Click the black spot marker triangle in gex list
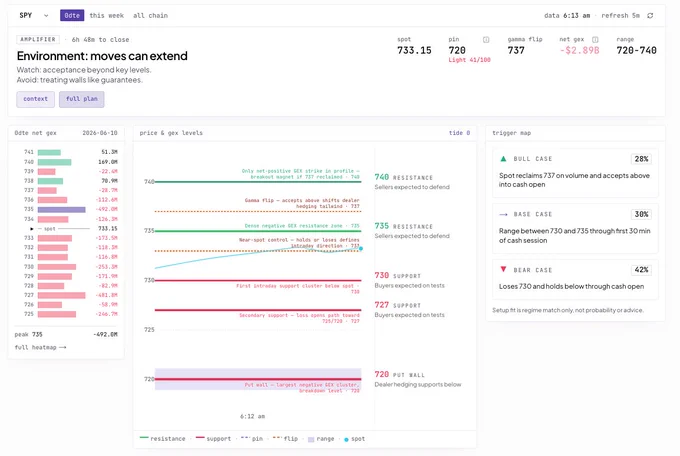 [x=31, y=229]
